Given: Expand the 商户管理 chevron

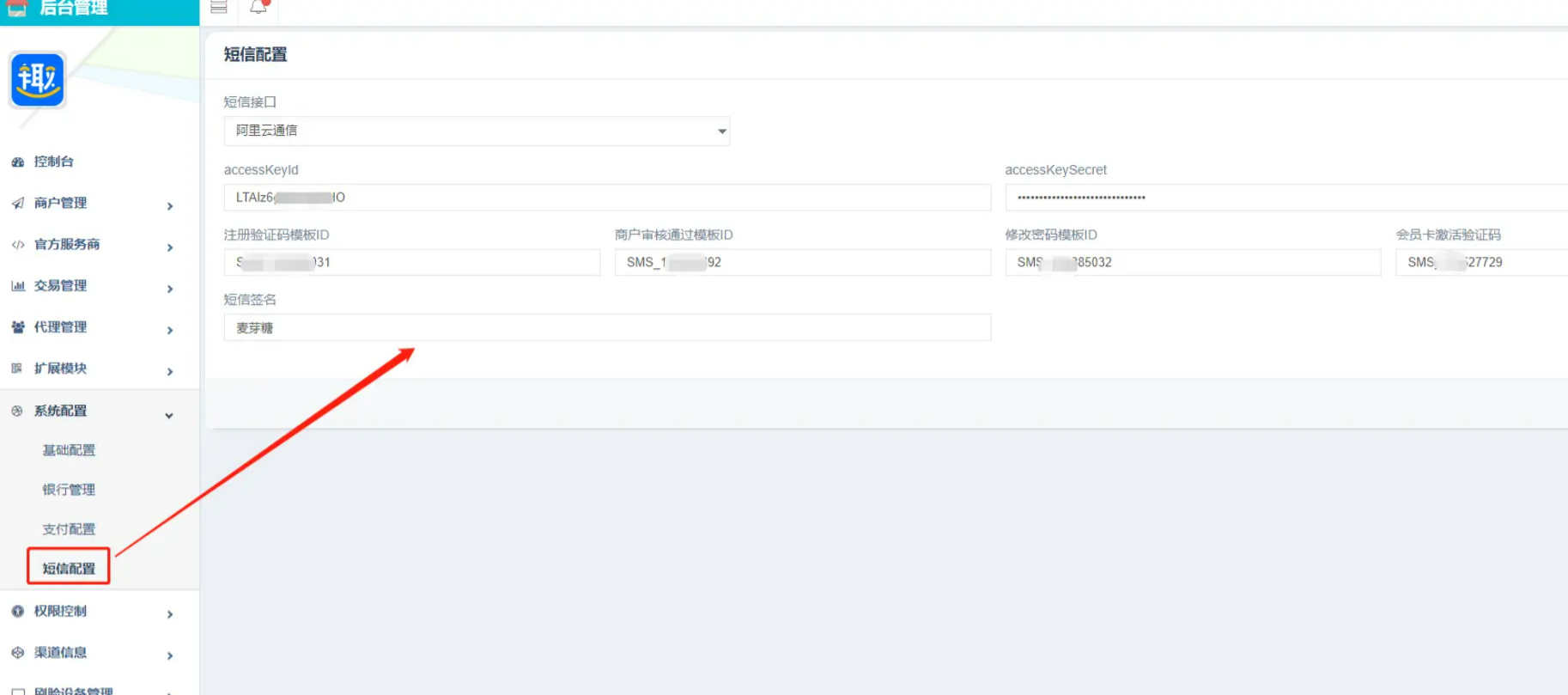Looking at the screenshot, I should click(x=170, y=206).
